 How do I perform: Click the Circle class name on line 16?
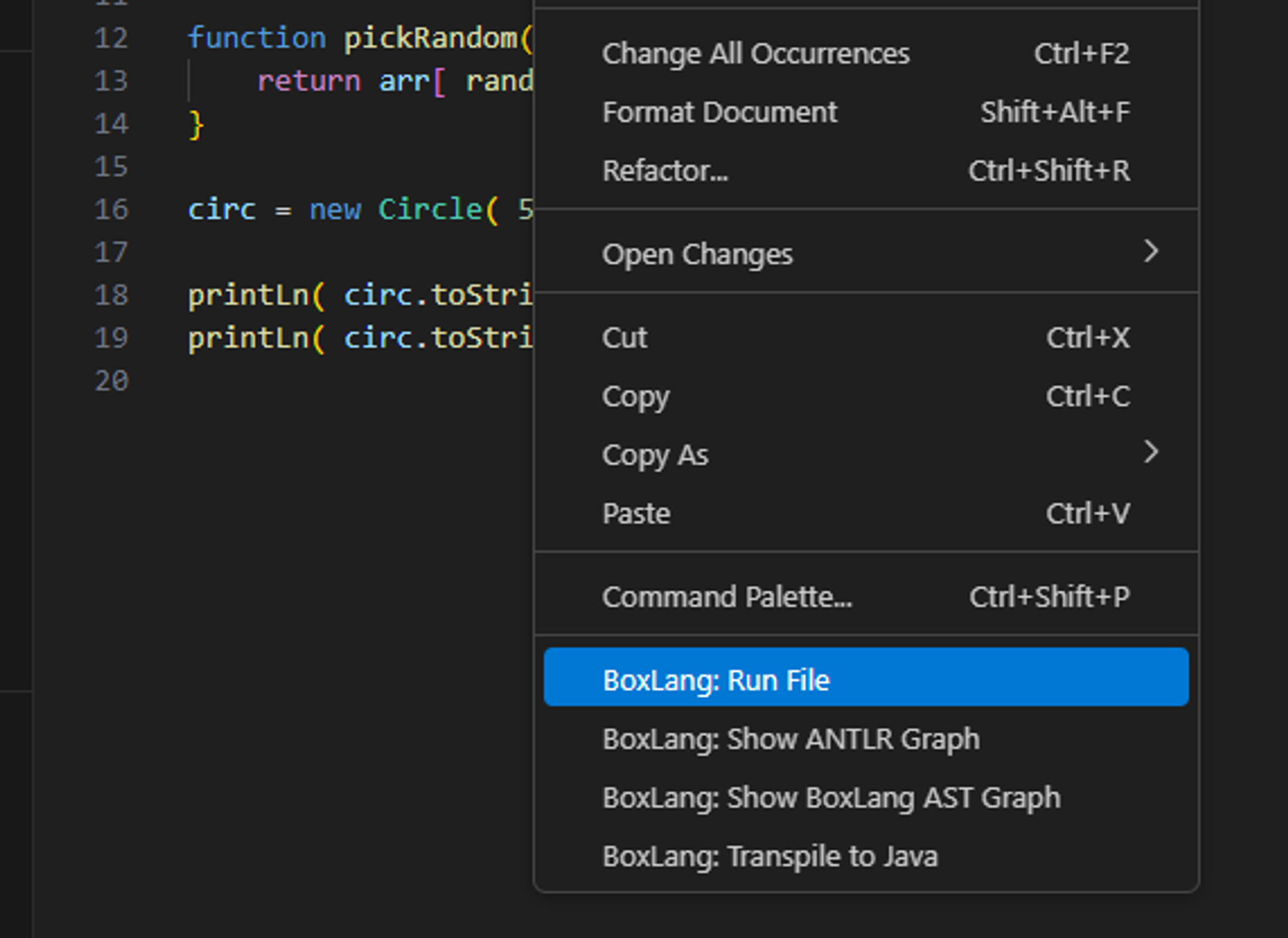coord(430,209)
